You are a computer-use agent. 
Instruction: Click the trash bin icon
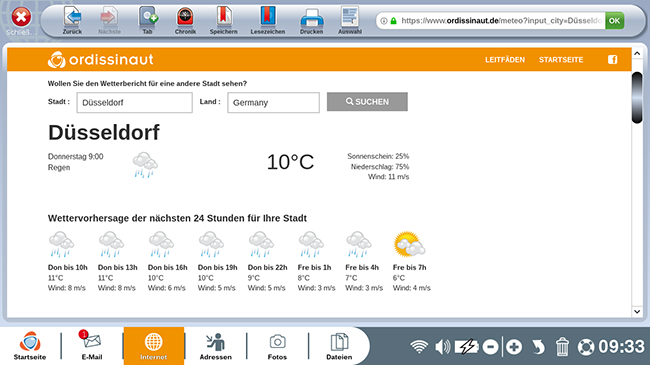562,347
